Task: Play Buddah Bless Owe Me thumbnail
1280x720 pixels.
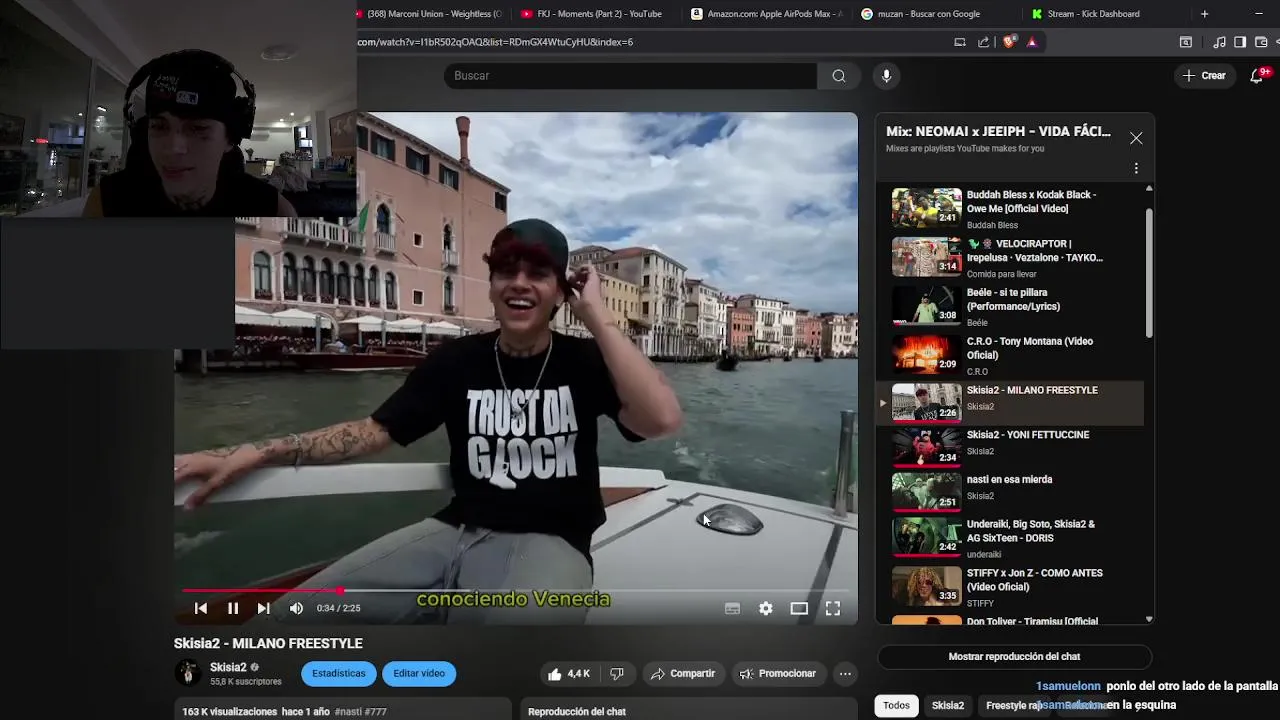Action: (927, 208)
